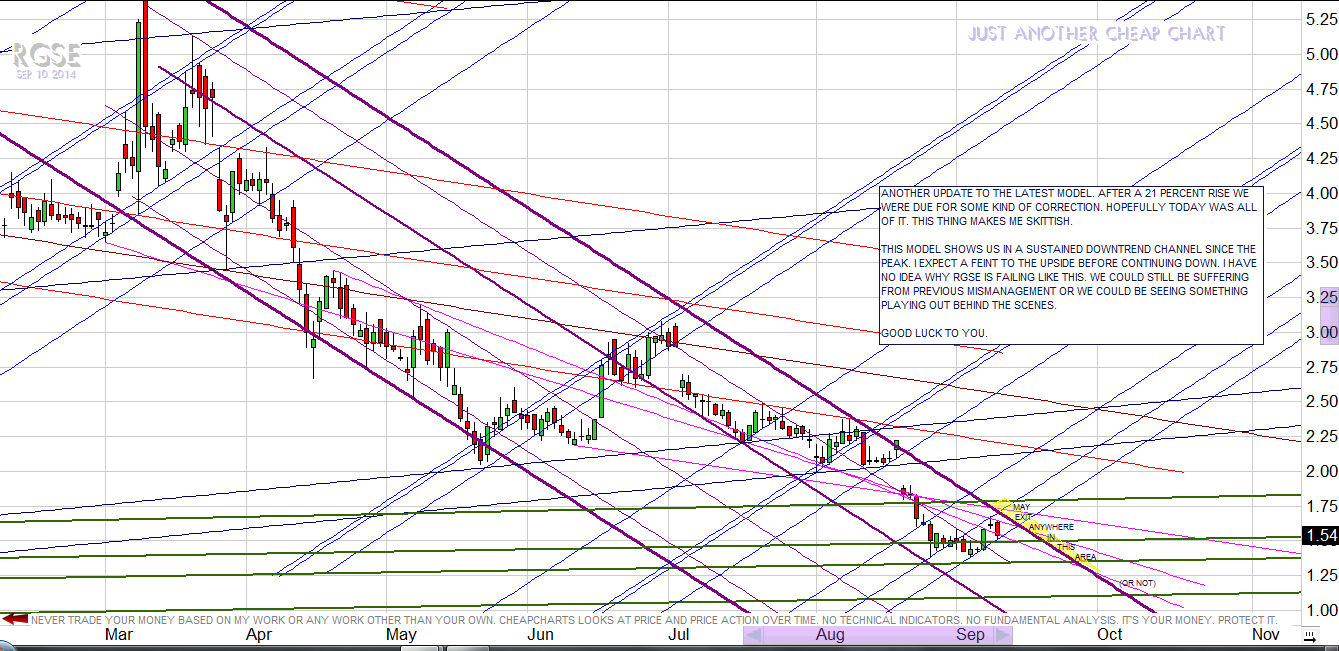Click the Mar label on the time axis

[x=120, y=635]
